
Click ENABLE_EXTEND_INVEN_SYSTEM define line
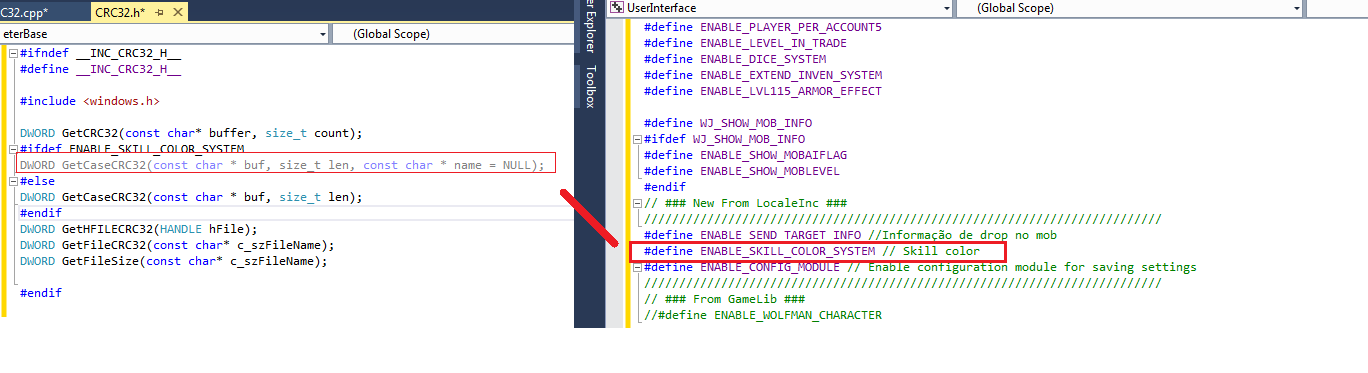point(763,75)
